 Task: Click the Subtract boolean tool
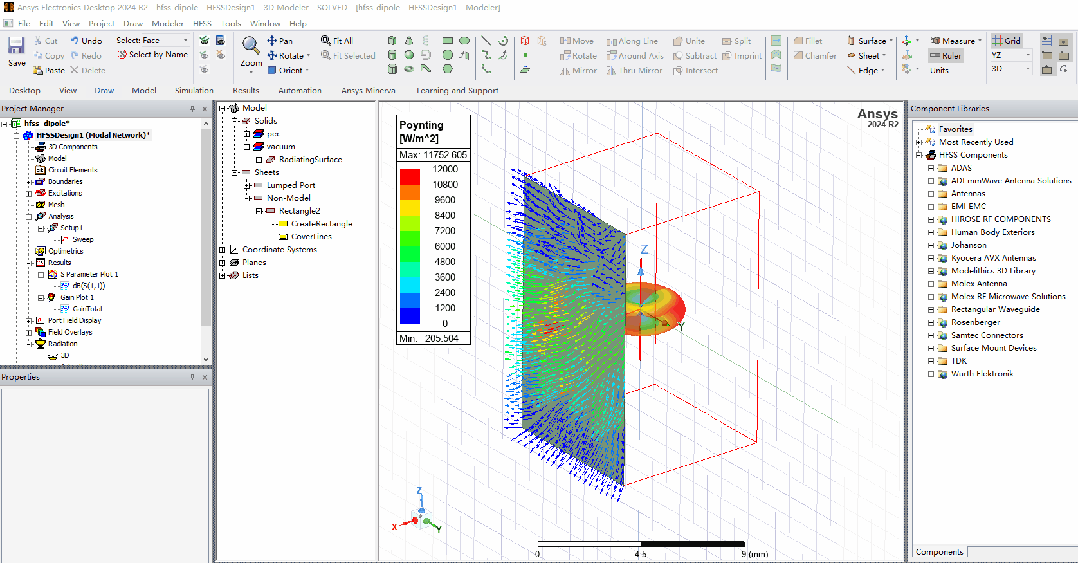[x=694, y=56]
